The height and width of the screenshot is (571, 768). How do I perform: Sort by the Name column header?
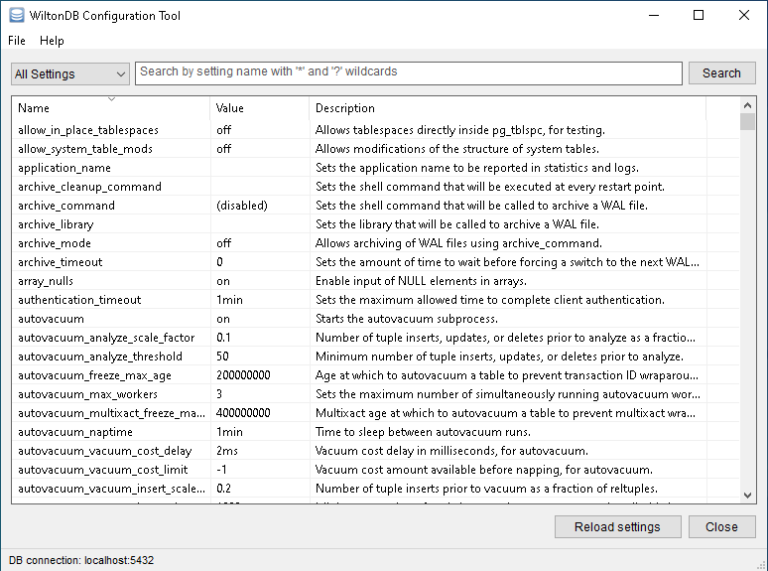tap(110, 108)
